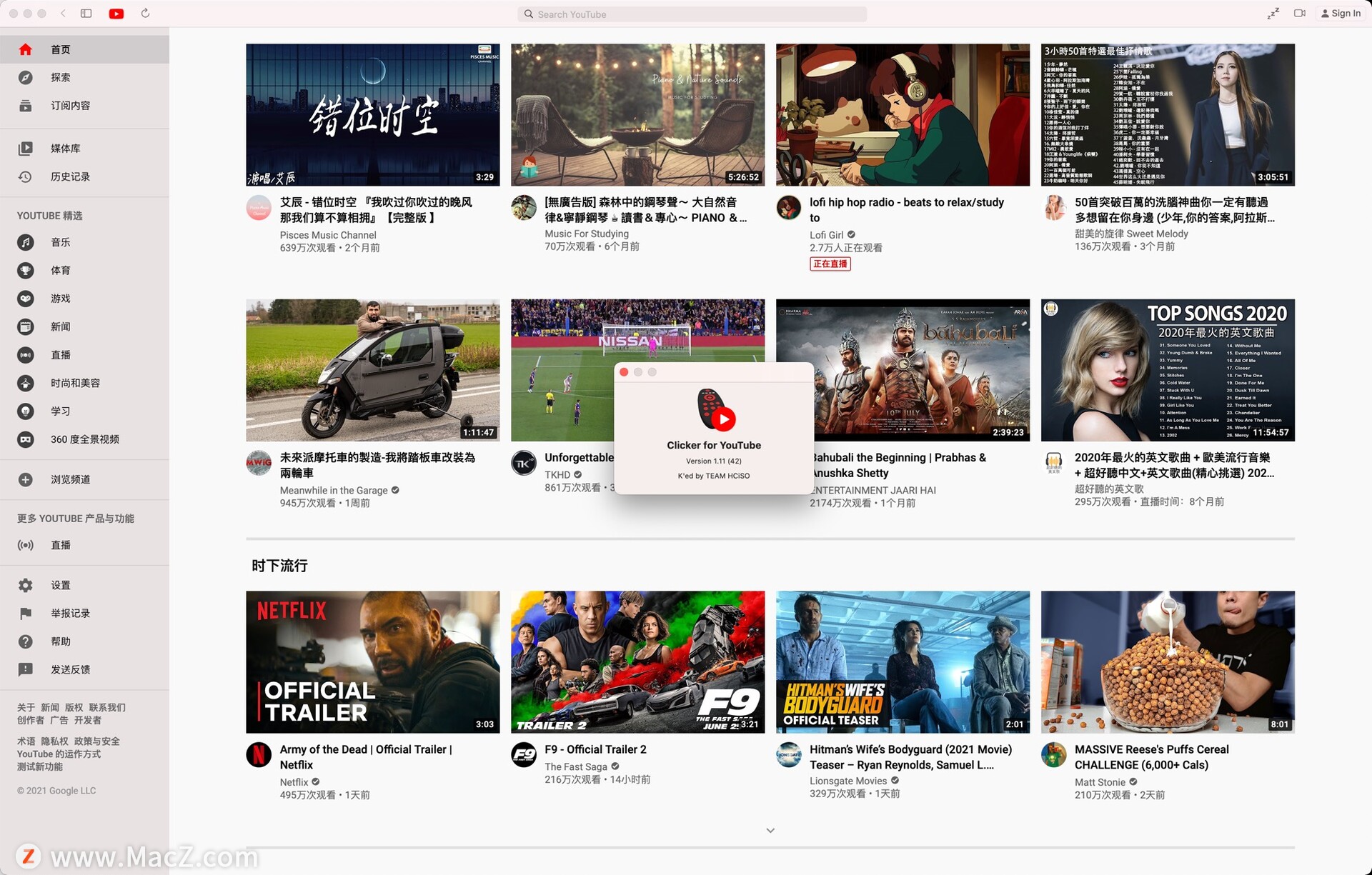The width and height of the screenshot is (1372, 875).
Task: Click the Matt Stonie channel avatar
Action: 1054,755
